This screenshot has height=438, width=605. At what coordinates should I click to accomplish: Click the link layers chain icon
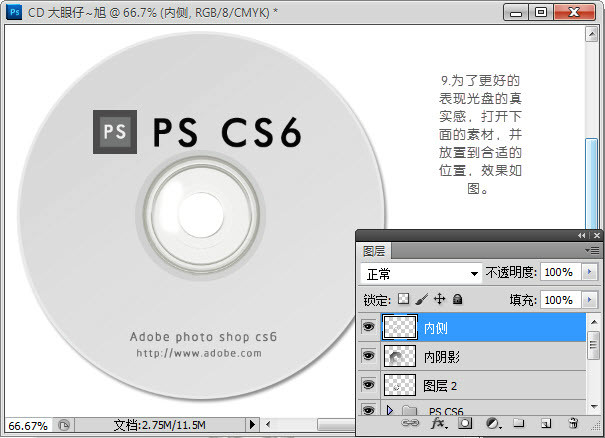(412, 424)
